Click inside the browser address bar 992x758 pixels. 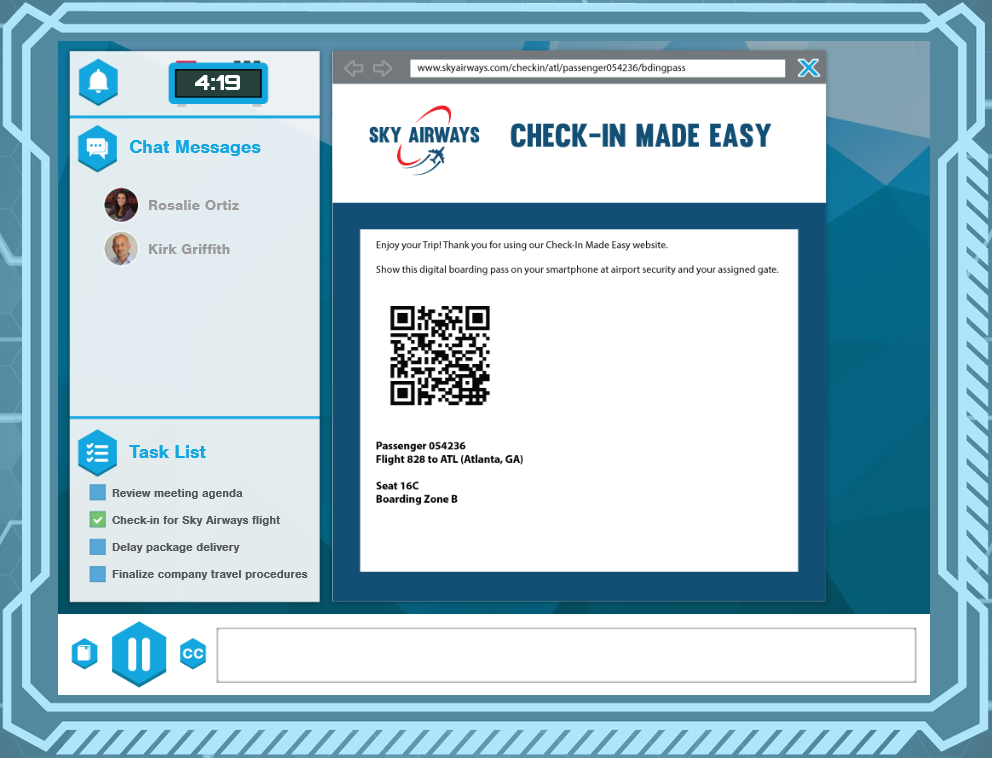(596, 68)
